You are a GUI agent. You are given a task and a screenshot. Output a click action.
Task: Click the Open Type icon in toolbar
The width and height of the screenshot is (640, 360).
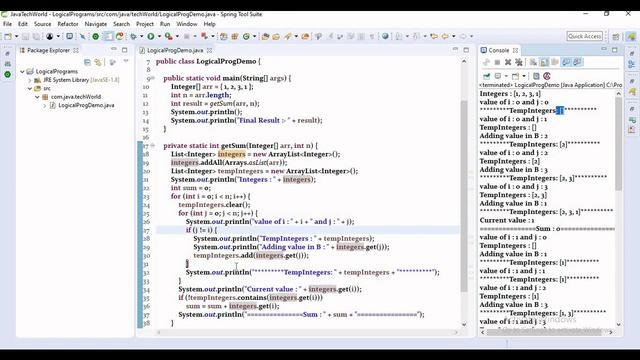pos(265,36)
